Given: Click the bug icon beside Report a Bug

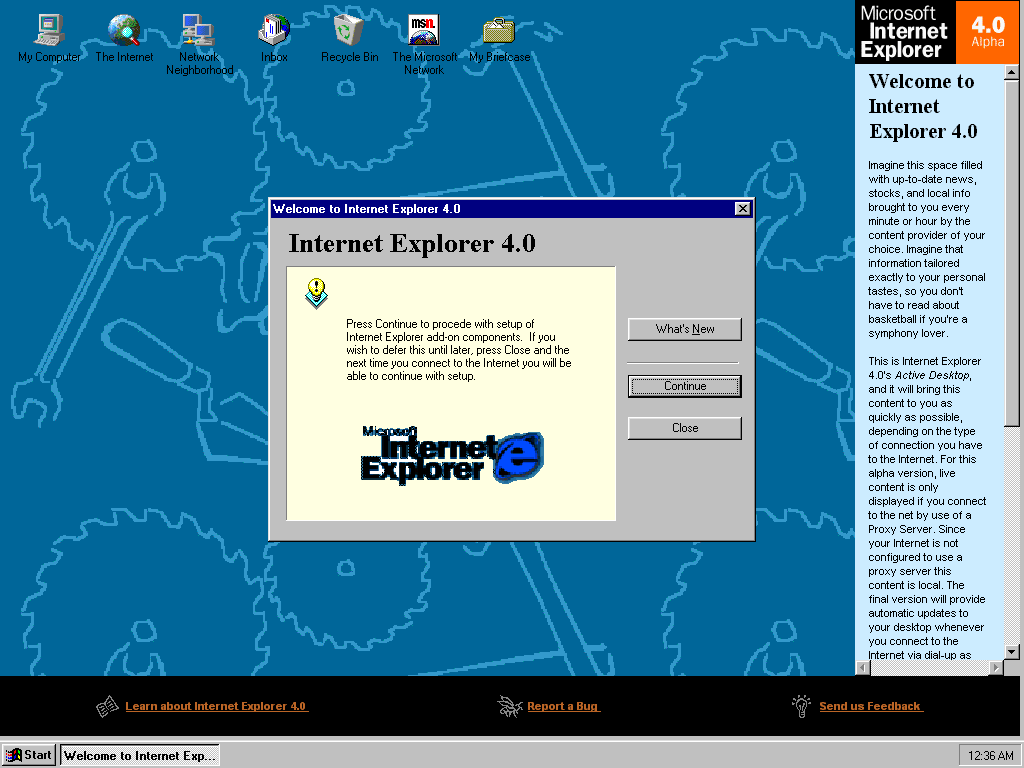Looking at the screenshot, I should point(509,706).
